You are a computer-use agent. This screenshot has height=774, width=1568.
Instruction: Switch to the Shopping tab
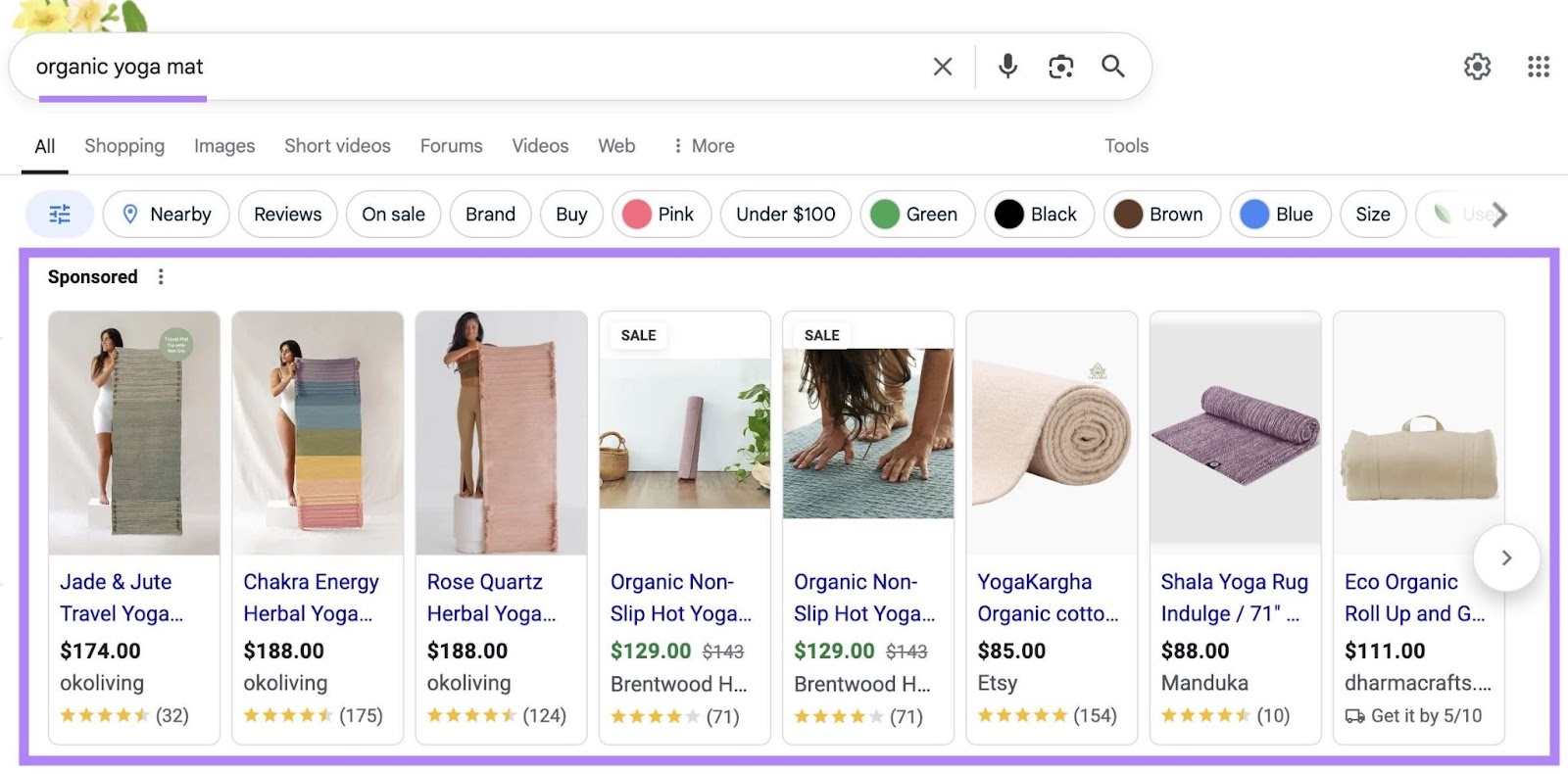(123, 145)
